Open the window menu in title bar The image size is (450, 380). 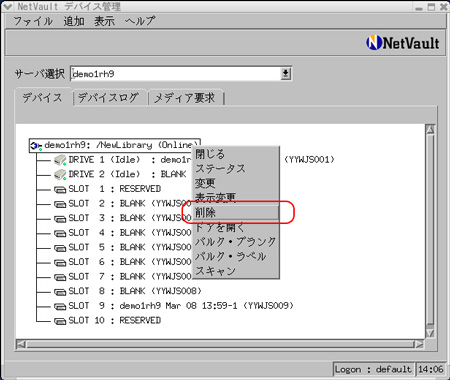click(7, 6)
